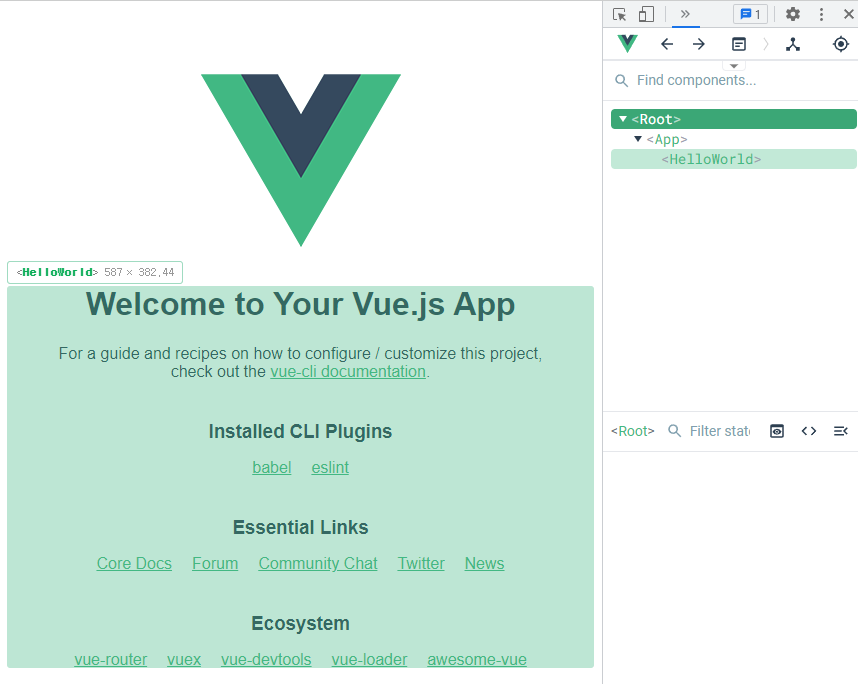Viewport: 858px width, 684px height.
Task: Open the vue-loader ecosystem link
Action: tap(369, 659)
